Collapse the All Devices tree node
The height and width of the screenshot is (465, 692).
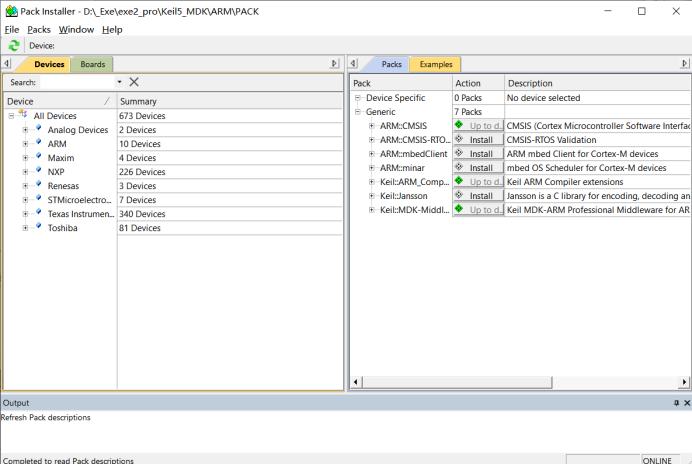pyautogui.click(x=11, y=116)
